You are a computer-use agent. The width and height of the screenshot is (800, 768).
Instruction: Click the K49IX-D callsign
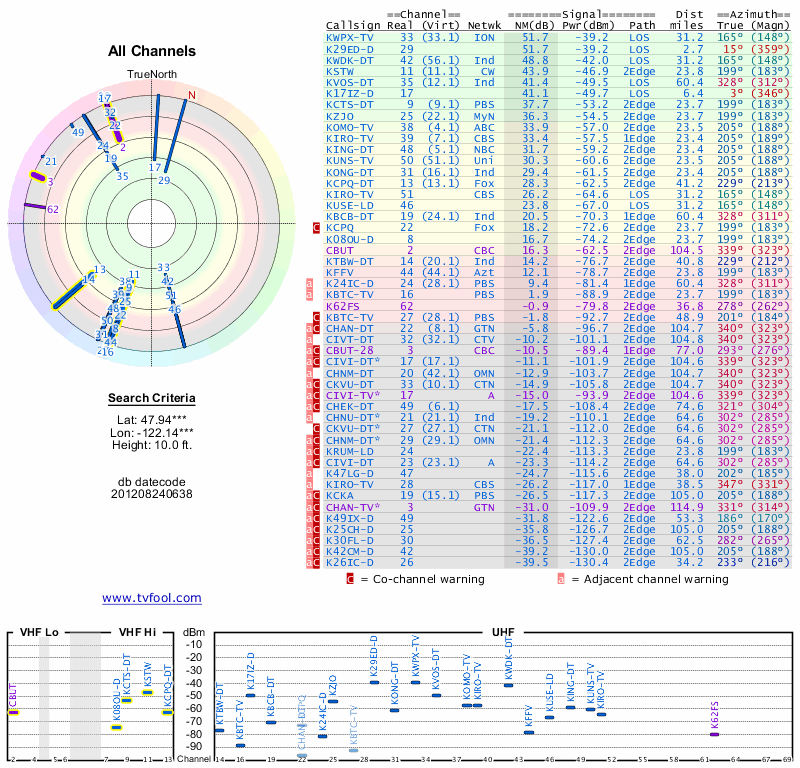coord(349,518)
